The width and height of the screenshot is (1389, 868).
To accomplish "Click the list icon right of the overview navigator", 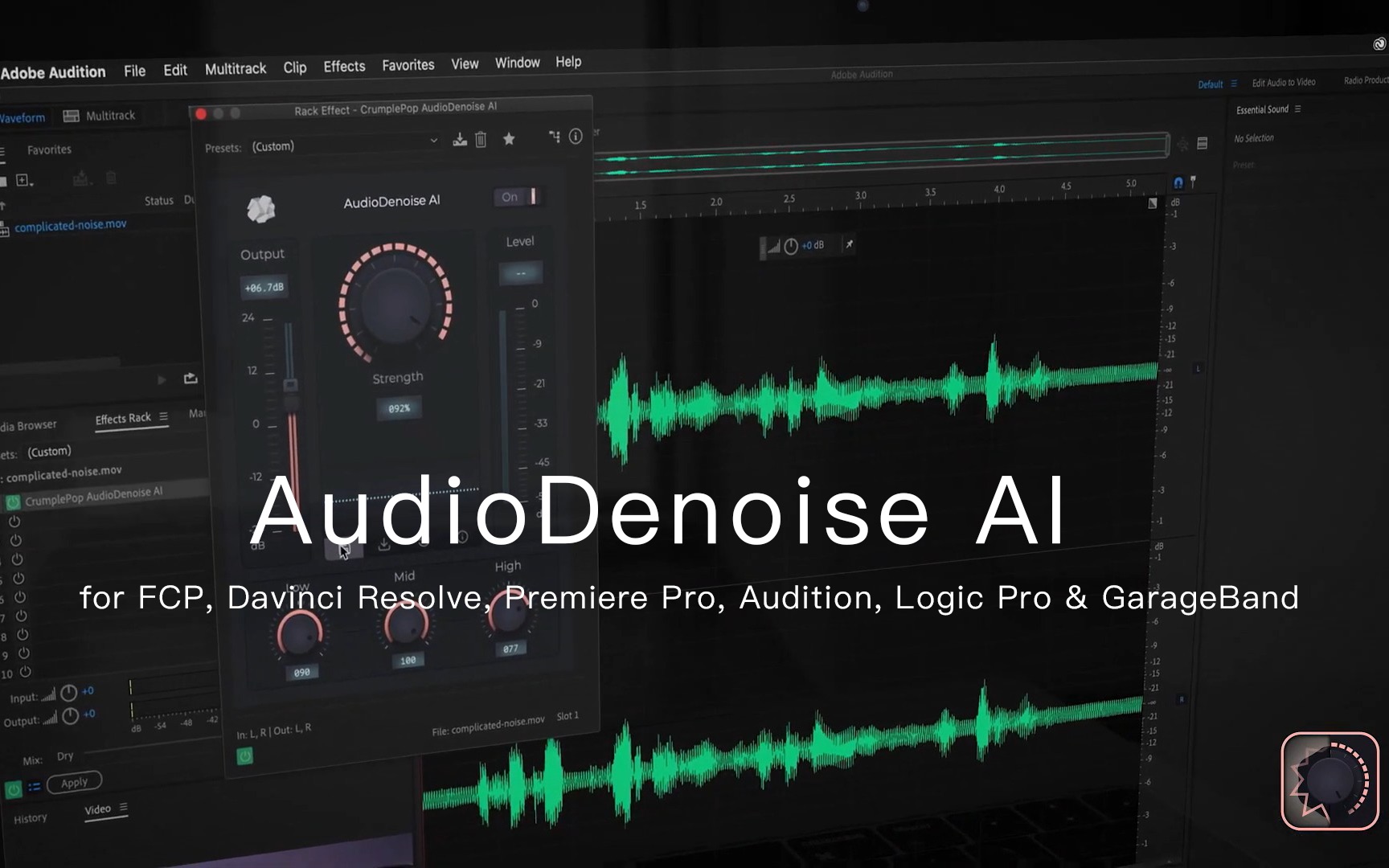I will (x=1203, y=143).
